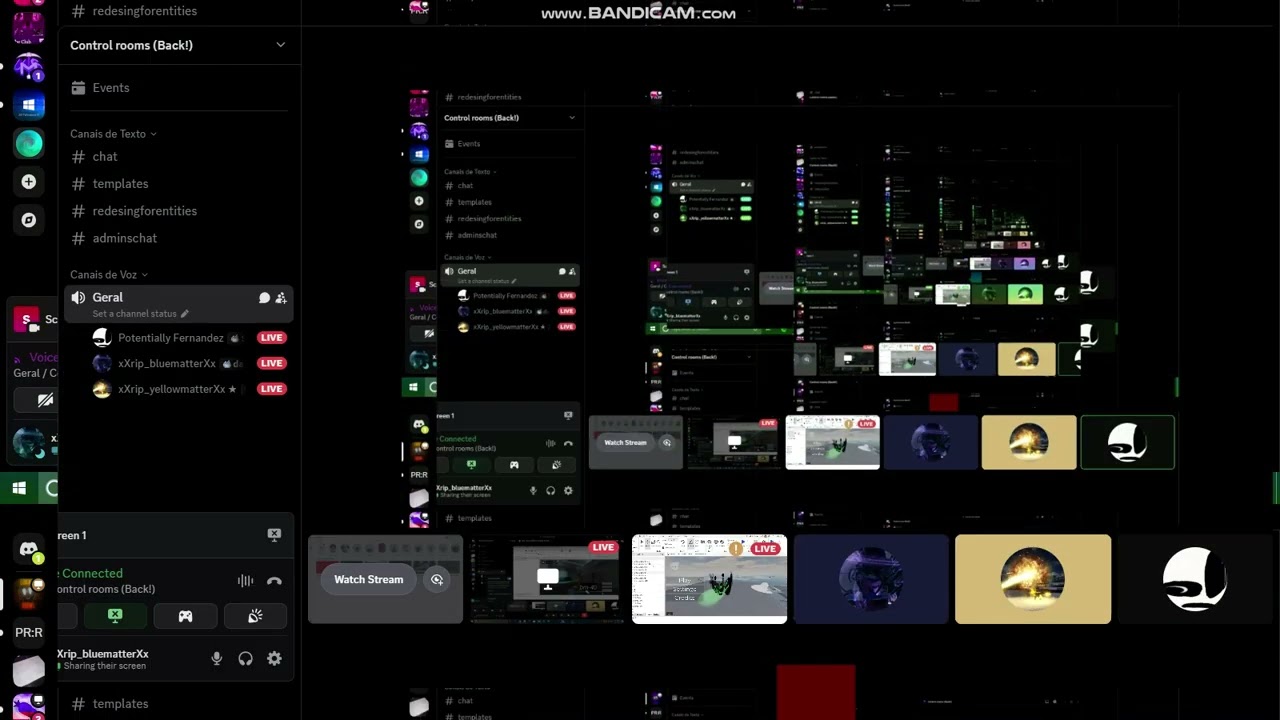
Task: Click the green Connected voice status text
Action: click(x=91, y=573)
